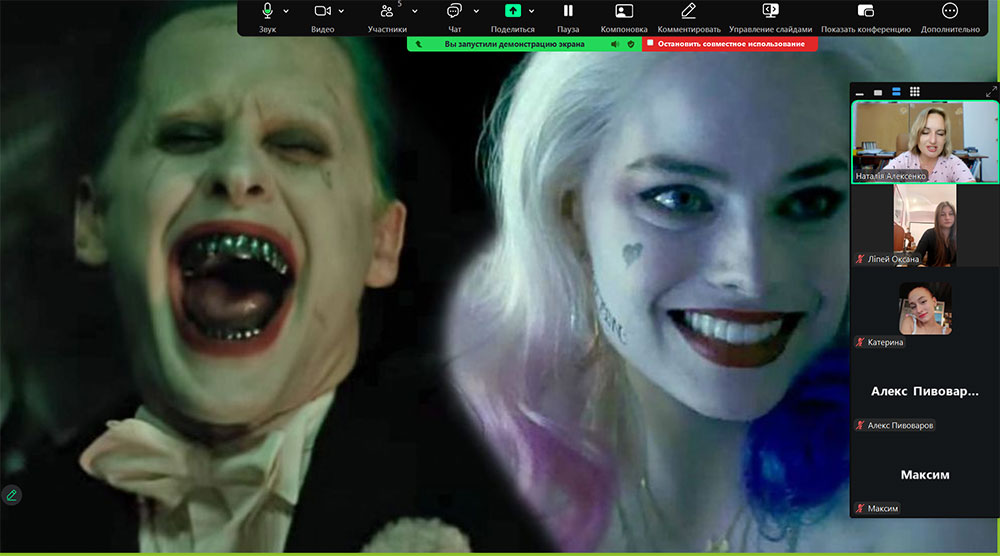Open Управление слайдами slide control
The height and width of the screenshot is (556, 1000).
770,17
